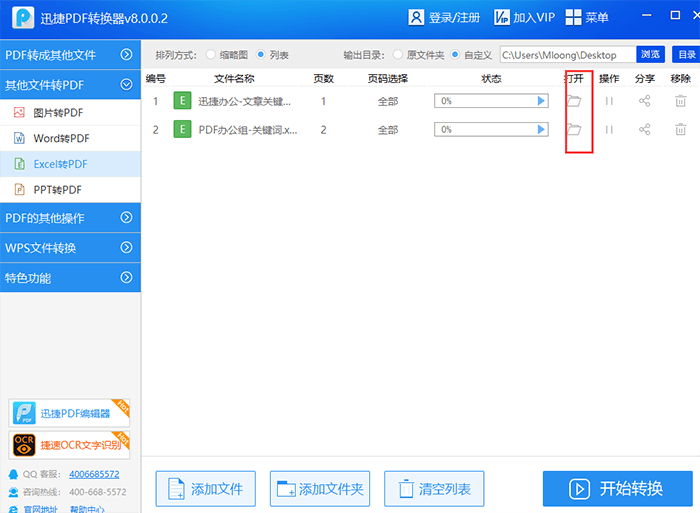
Task: Start row 2 conversion play arrow
Action: [541, 129]
